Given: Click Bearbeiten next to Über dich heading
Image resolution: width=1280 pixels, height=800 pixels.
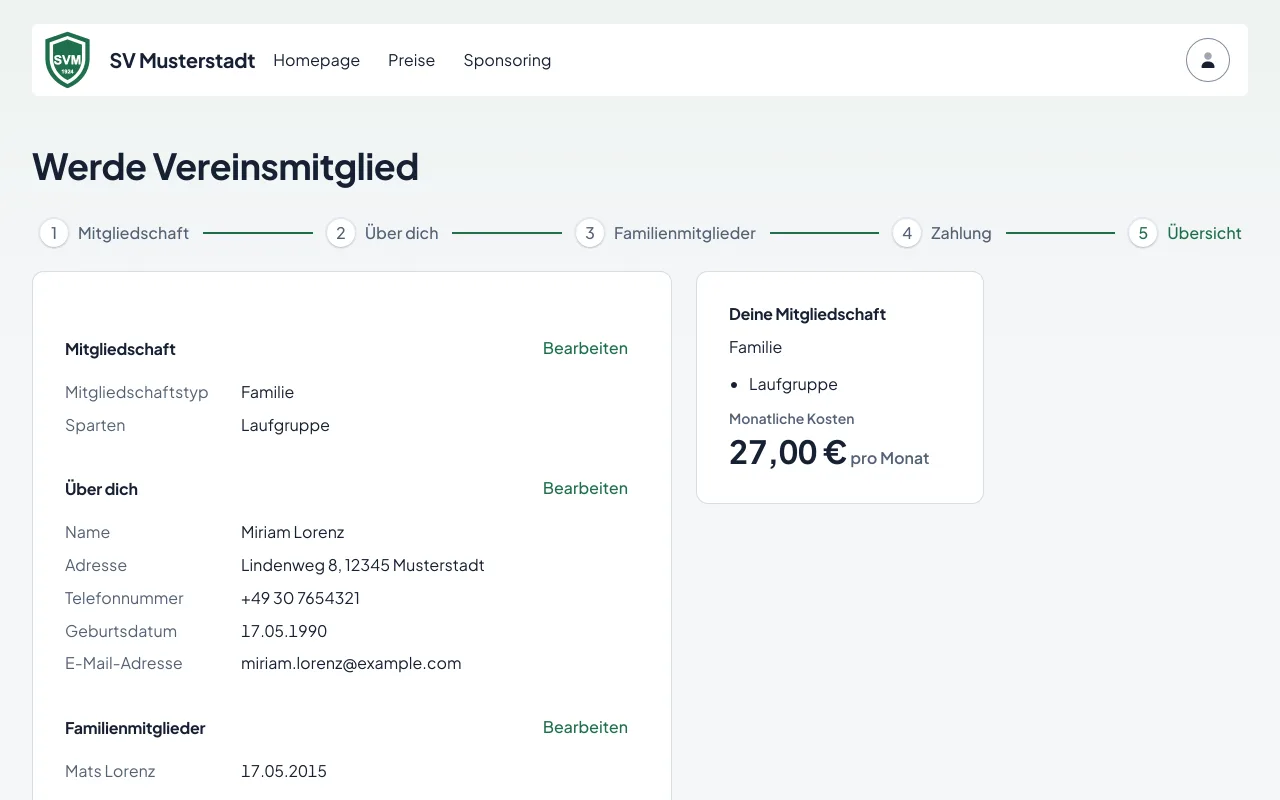Looking at the screenshot, I should point(585,488).
